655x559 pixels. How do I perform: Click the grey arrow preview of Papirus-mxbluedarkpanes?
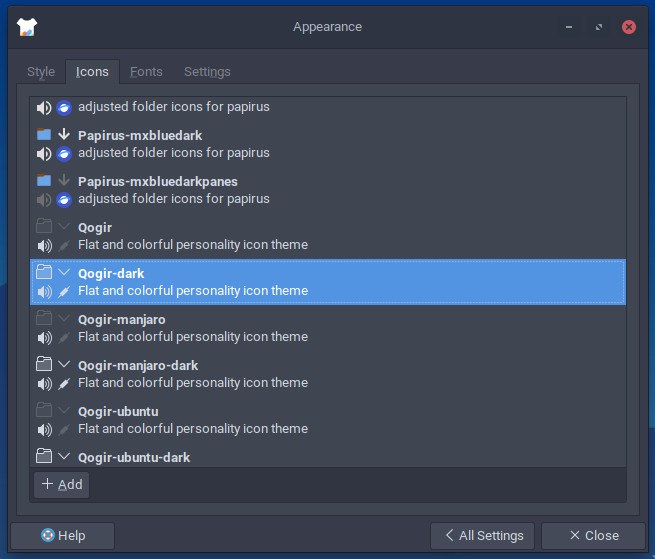64,180
